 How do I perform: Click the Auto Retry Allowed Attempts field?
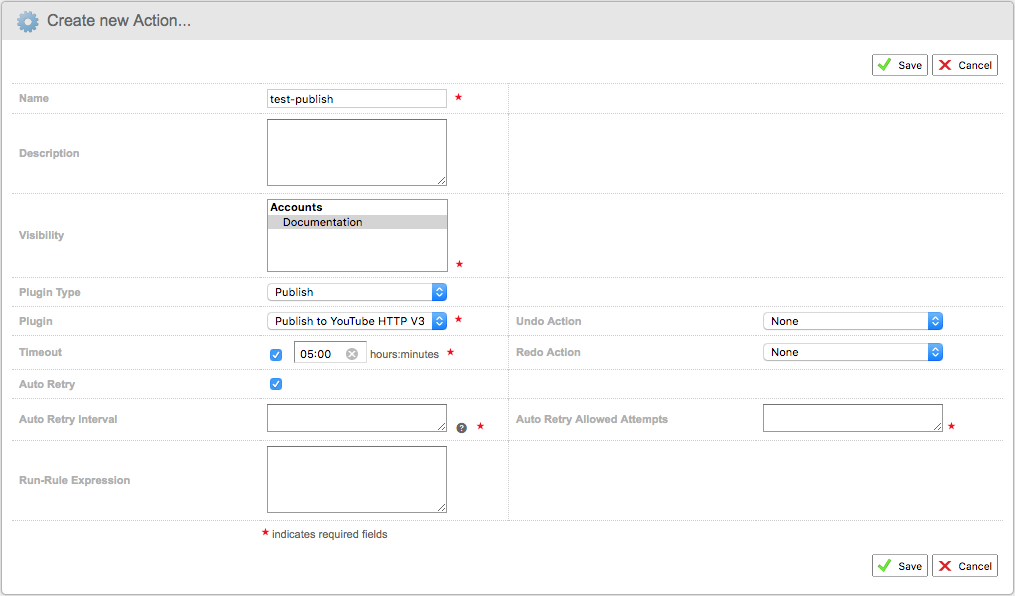click(x=852, y=417)
